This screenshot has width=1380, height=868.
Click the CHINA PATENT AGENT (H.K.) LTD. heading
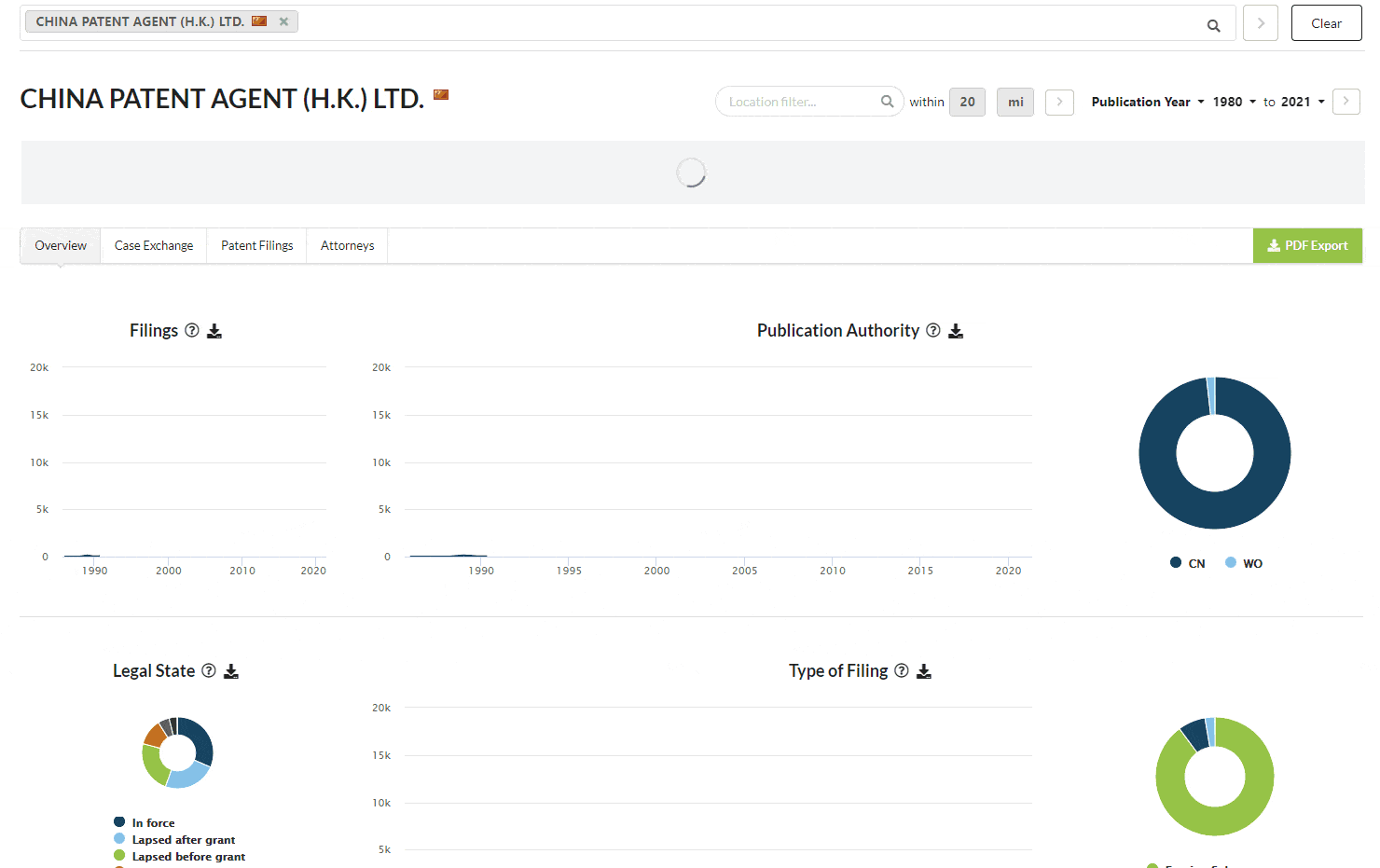(x=222, y=99)
